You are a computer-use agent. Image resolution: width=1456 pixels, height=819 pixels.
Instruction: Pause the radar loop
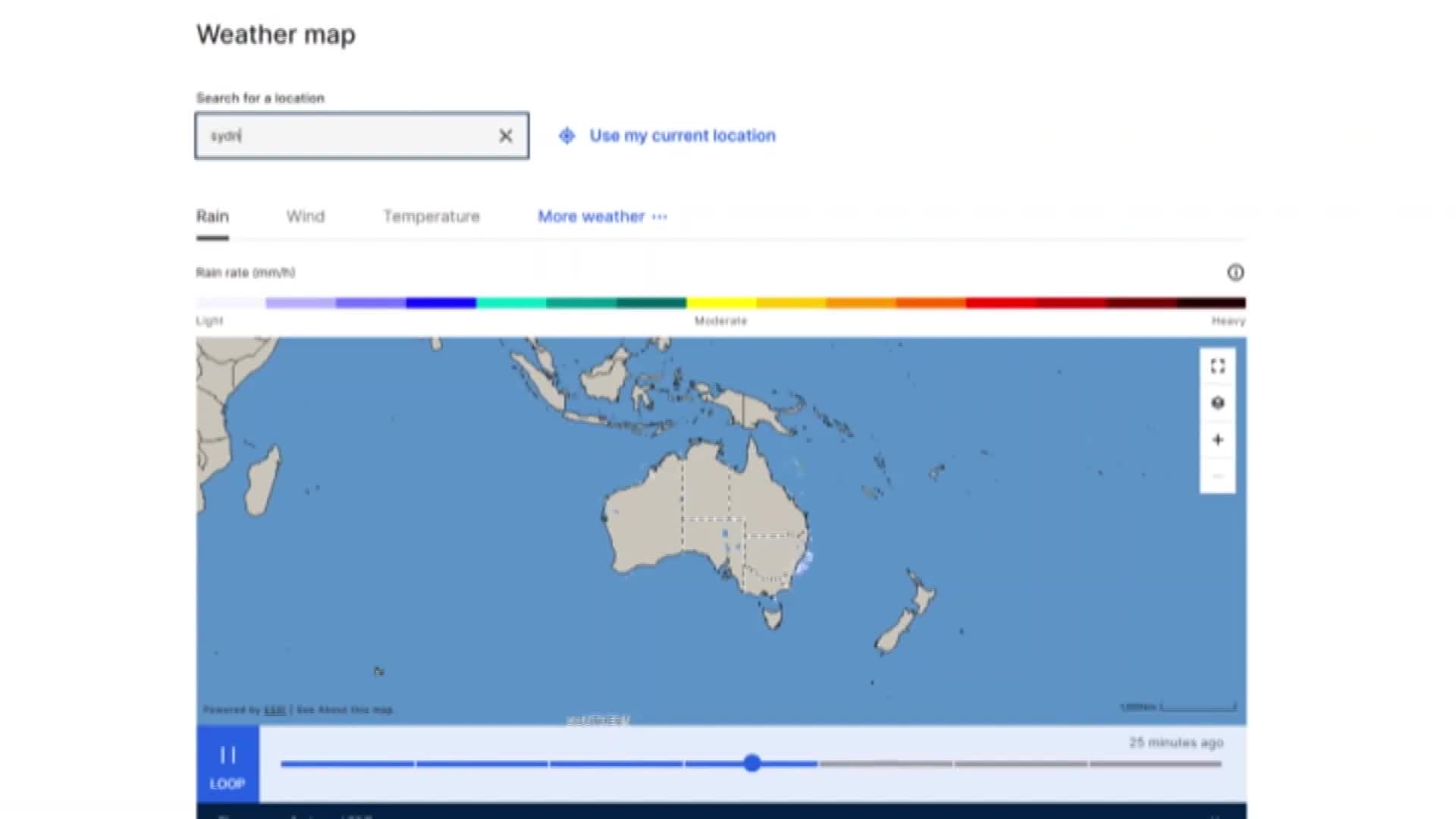pos(227,764)
